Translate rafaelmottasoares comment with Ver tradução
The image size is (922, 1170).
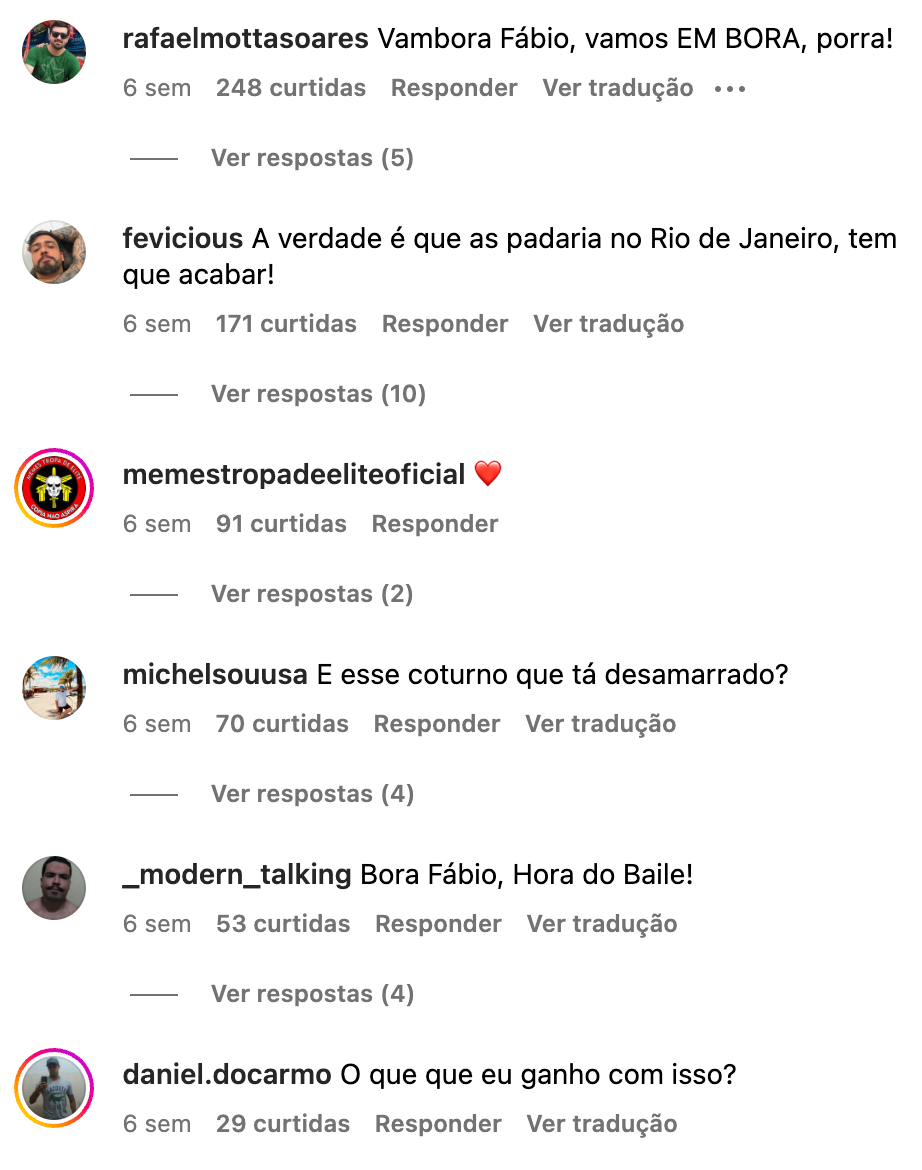point(618,88)
